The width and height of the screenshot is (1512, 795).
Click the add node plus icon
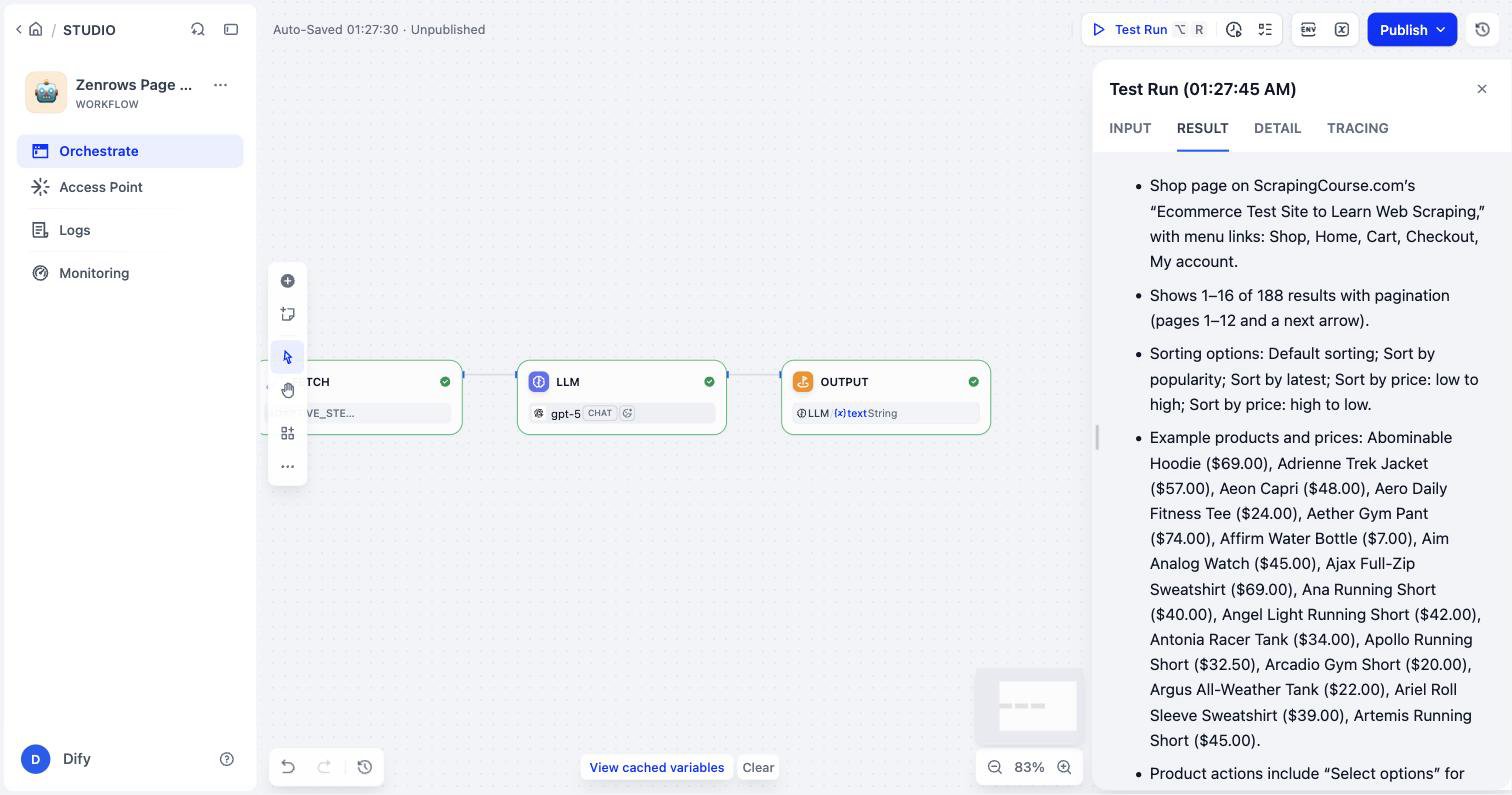click(287, 281)
